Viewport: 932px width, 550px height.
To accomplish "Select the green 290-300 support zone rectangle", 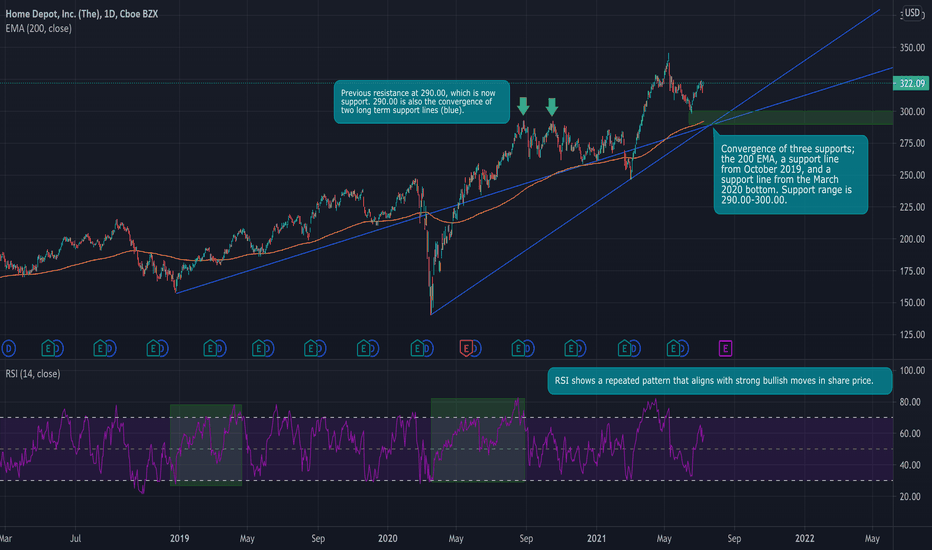I will pyautogui.click(x=791, y=118).
